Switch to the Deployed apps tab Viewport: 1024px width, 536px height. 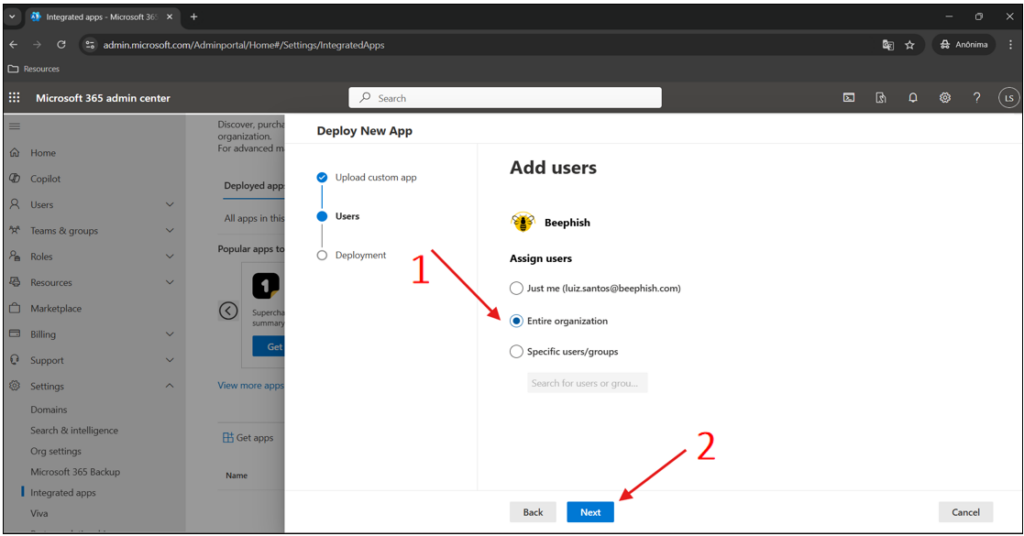click(254, 185)
